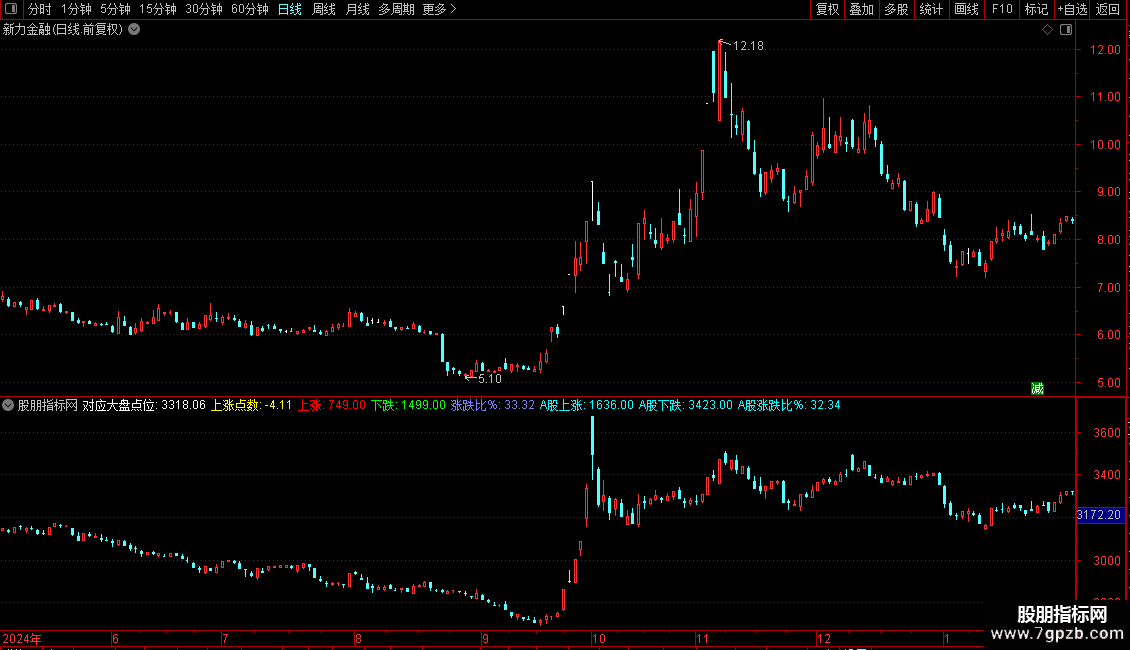Click the 下跌 1499.00 readout

click(x=409, y=405)
